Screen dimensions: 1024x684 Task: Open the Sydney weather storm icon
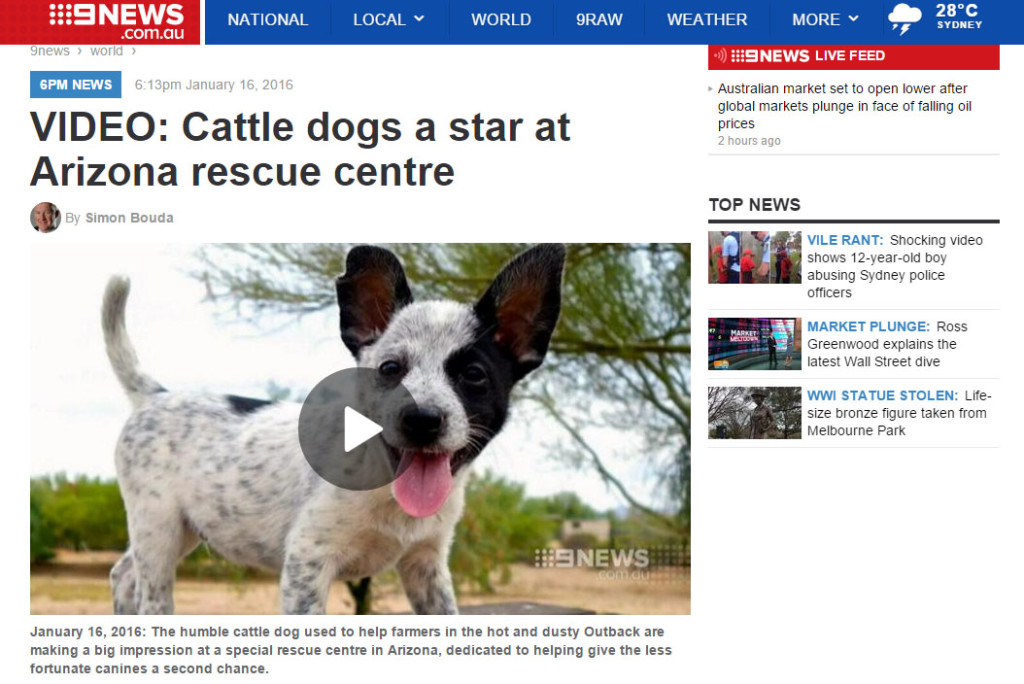[x=904, y=18]
